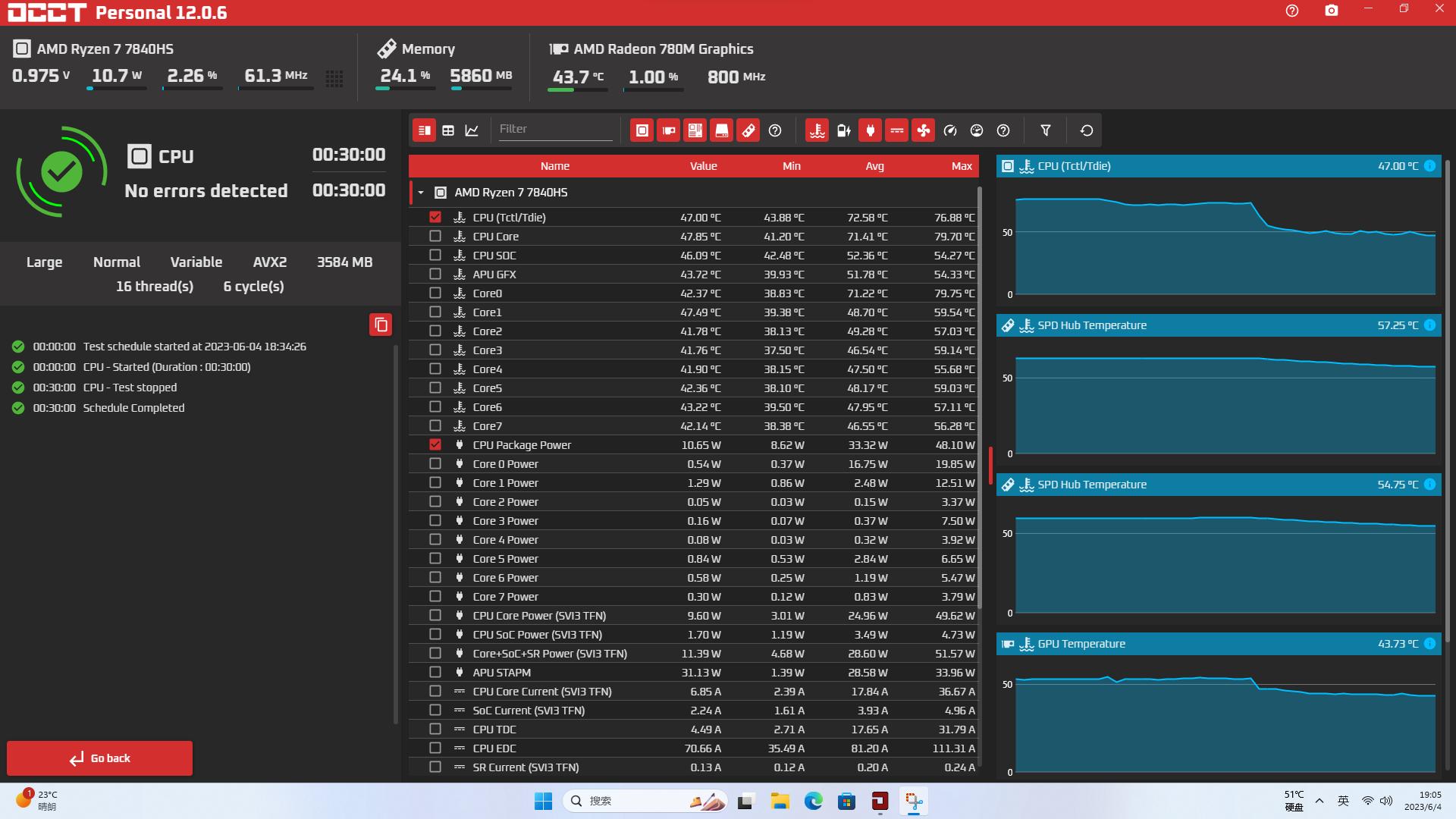Show hidden system tray icons chevron

1319,801
